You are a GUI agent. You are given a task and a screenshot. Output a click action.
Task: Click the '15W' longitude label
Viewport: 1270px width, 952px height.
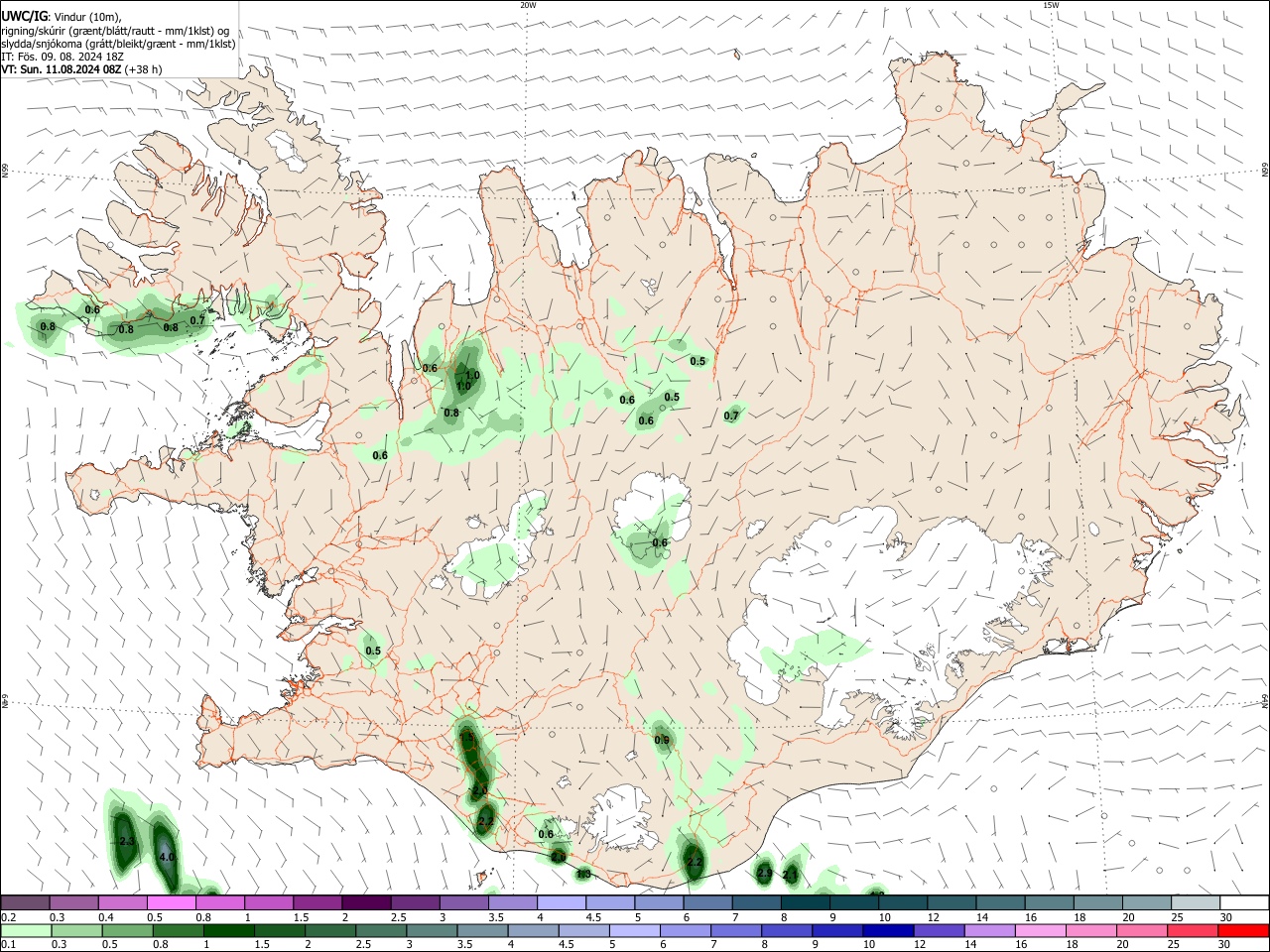coord(1051,5)
